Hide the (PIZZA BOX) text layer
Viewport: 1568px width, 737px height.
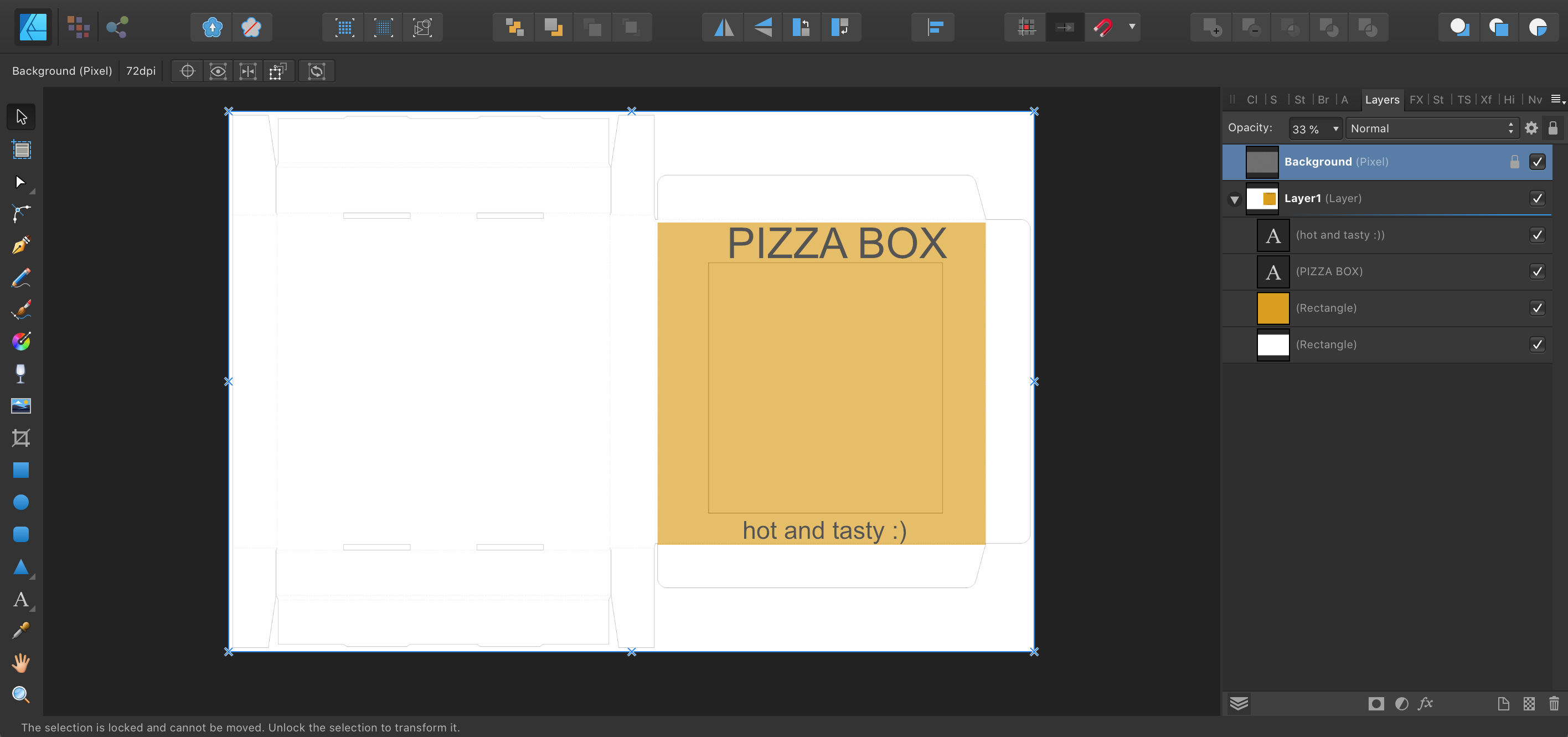pos(1538,271)
